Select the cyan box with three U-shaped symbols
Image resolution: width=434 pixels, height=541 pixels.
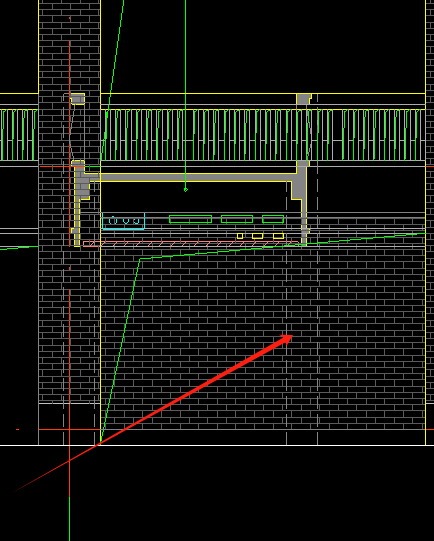pos(124,221)
